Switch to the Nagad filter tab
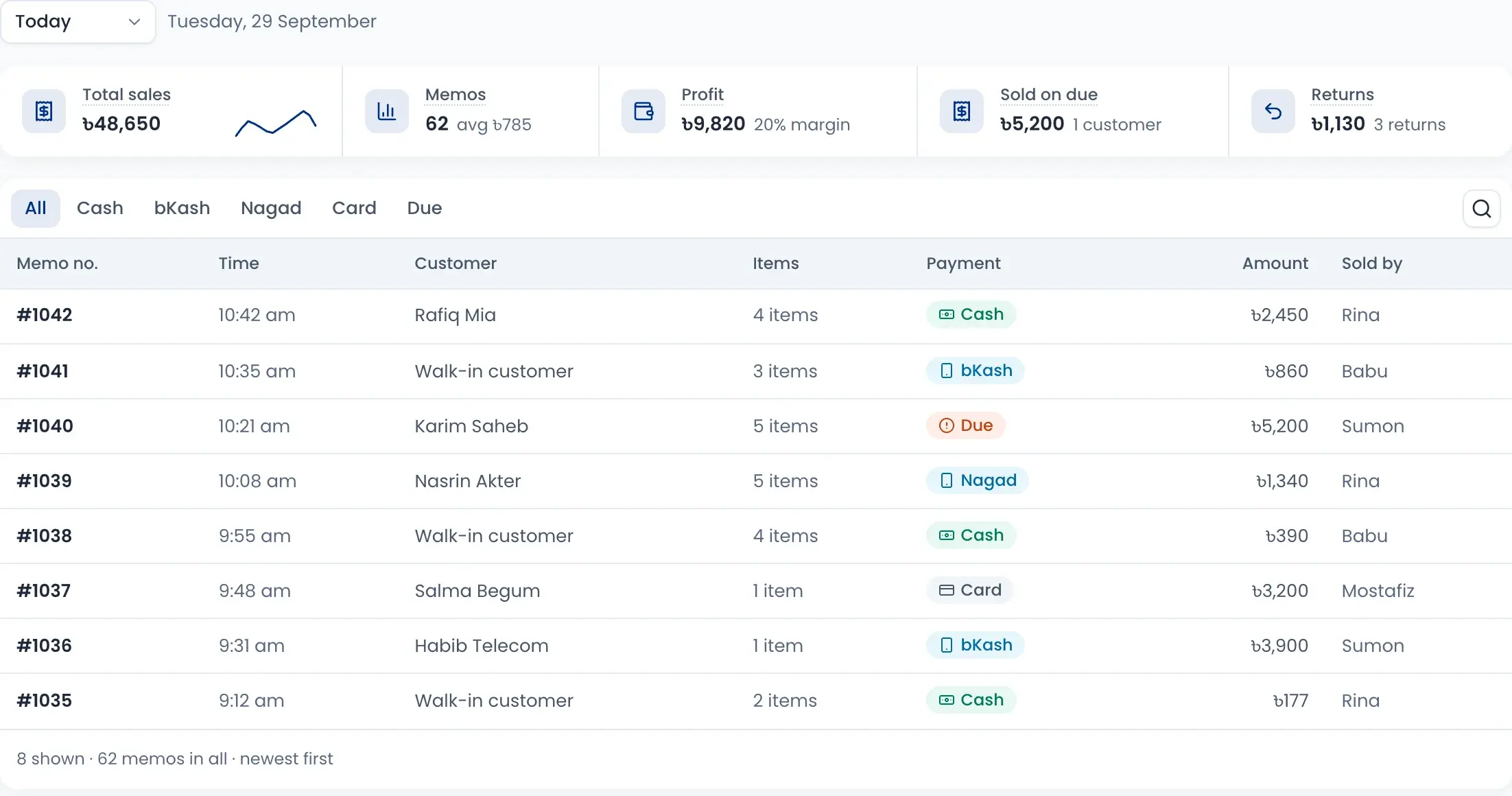 [271, 208]
